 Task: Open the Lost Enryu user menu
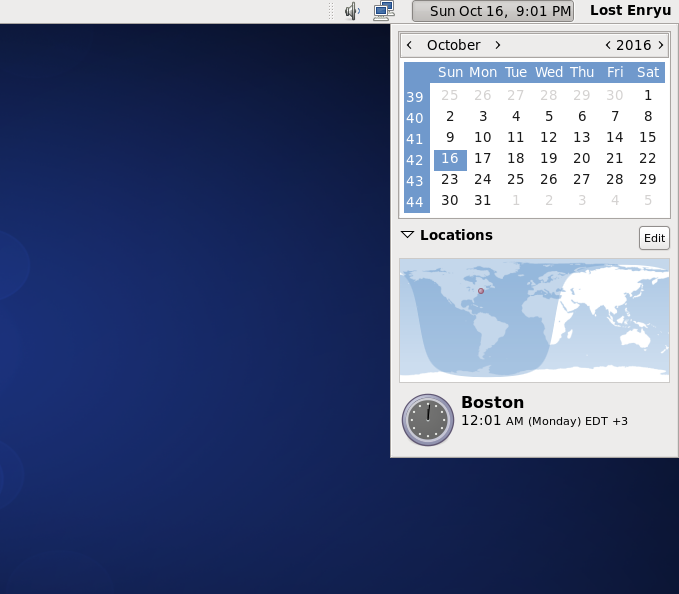[x=630, y=10]
